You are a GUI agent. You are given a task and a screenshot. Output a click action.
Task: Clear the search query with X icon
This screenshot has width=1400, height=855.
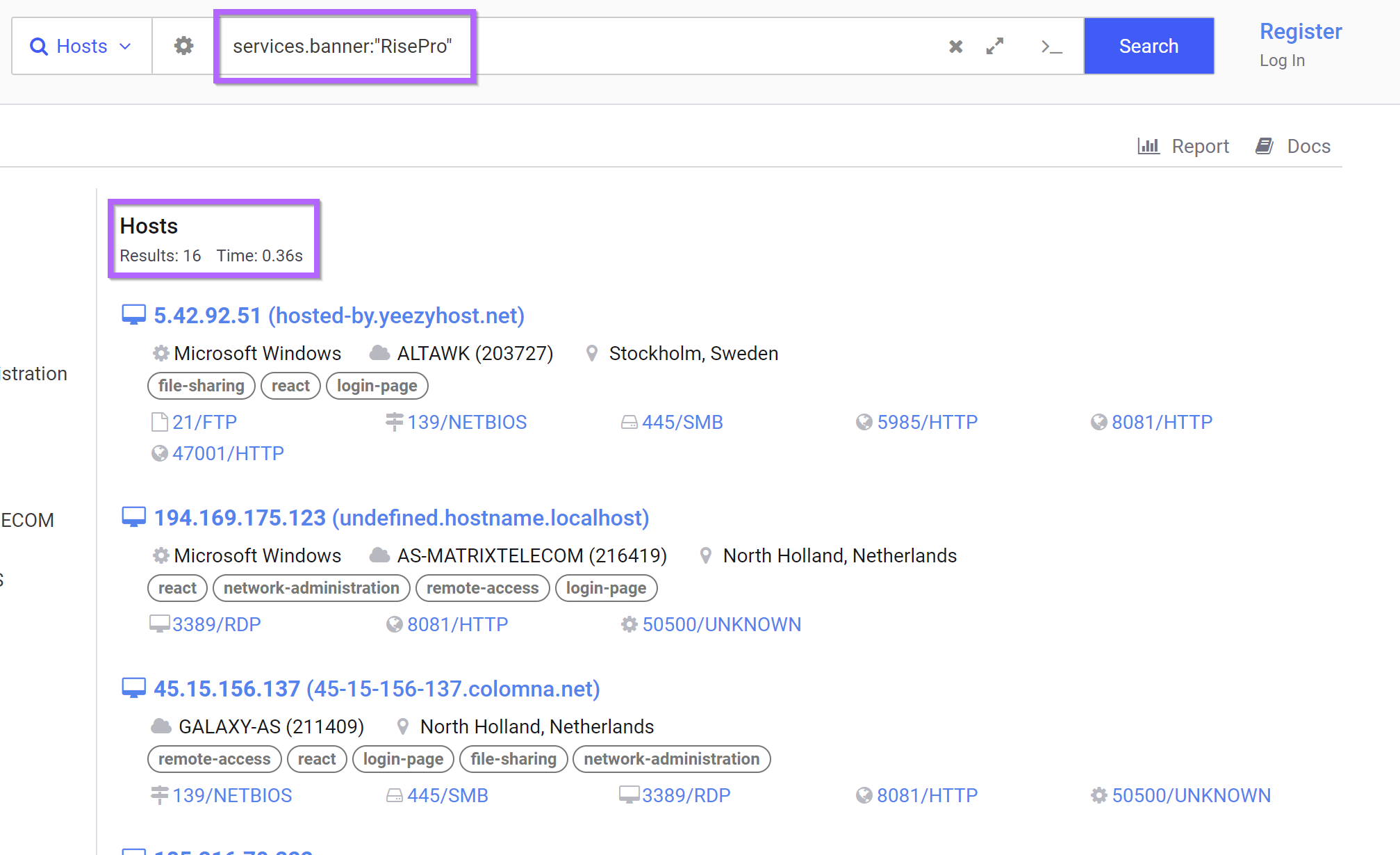956,47
